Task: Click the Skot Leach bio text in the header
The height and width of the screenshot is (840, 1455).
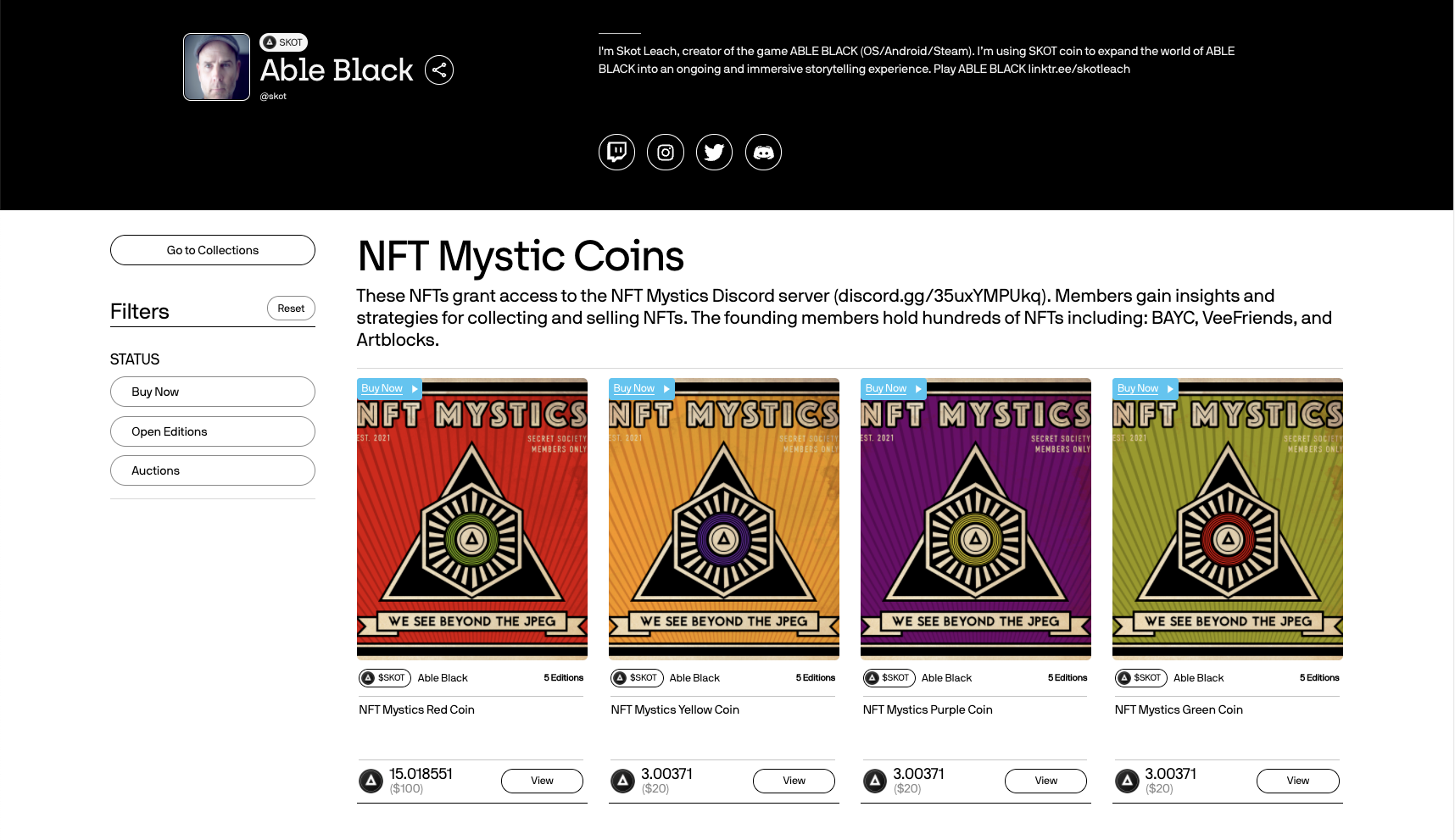Action: [x=917, y=60]
